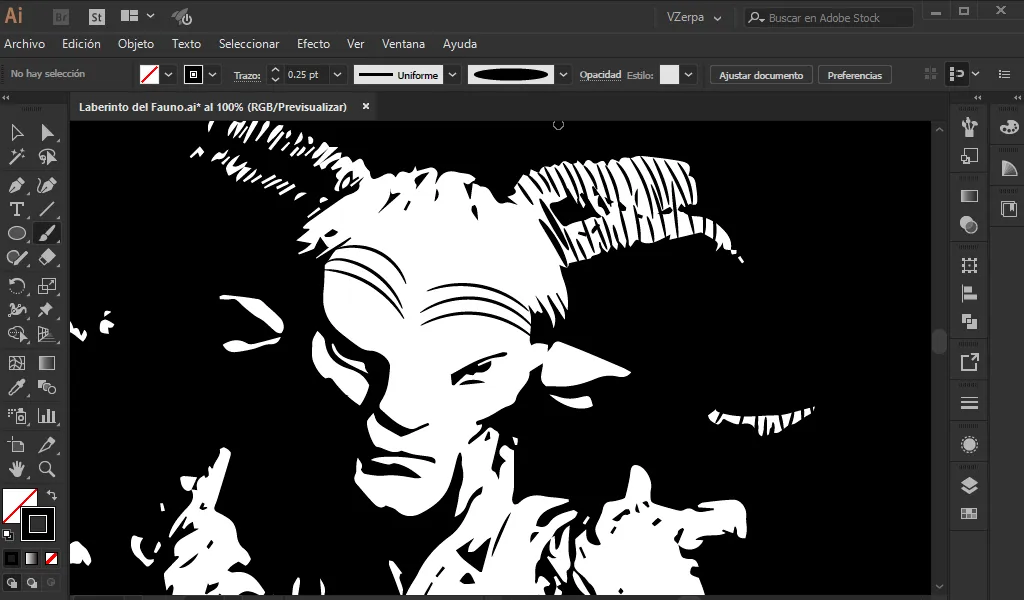This screenshot has height=600, width=1024.
Task: Choose the Mesh tool
Action: [x=17, y=363]
